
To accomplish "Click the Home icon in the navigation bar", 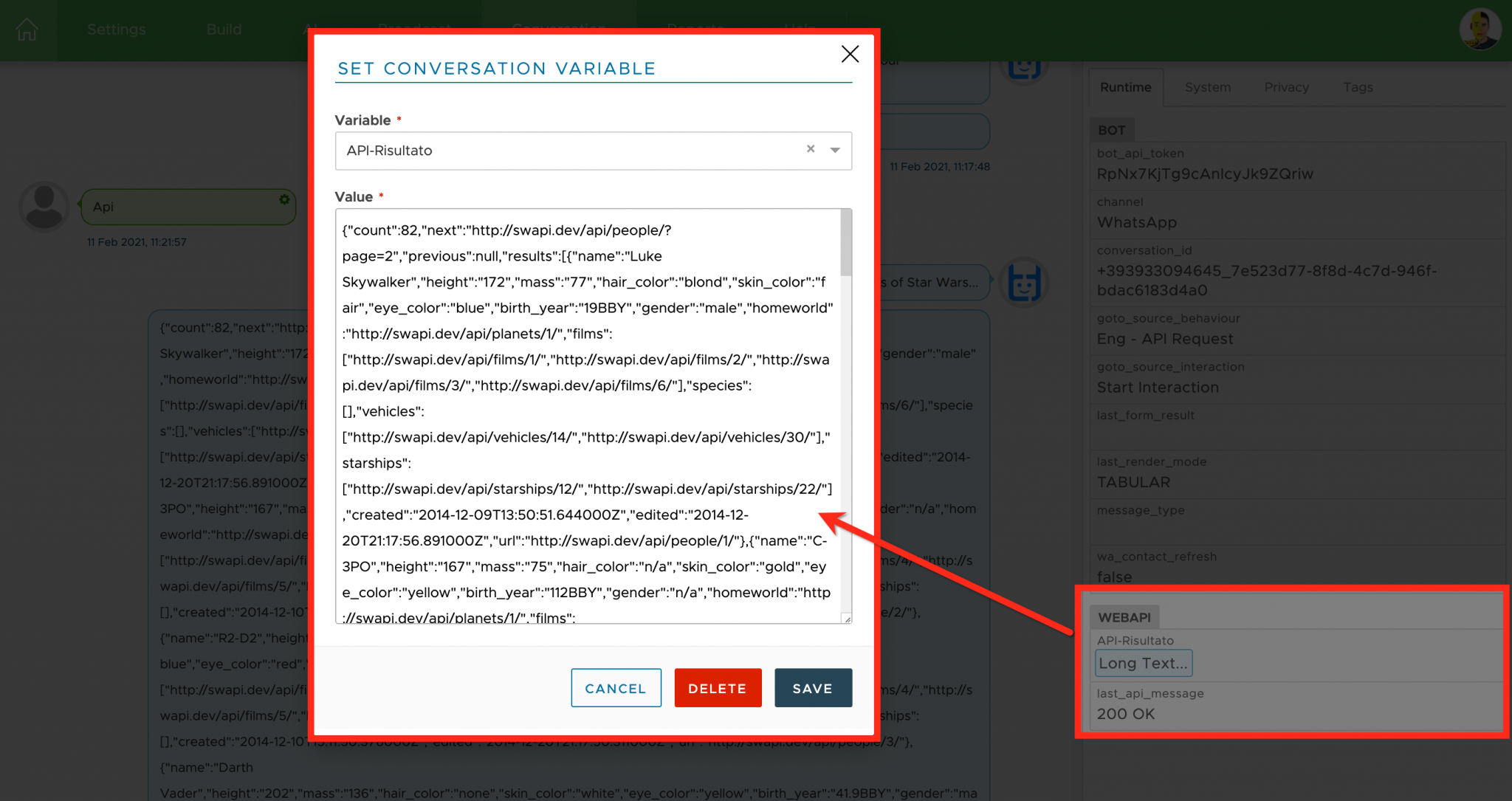I will 27,30.
